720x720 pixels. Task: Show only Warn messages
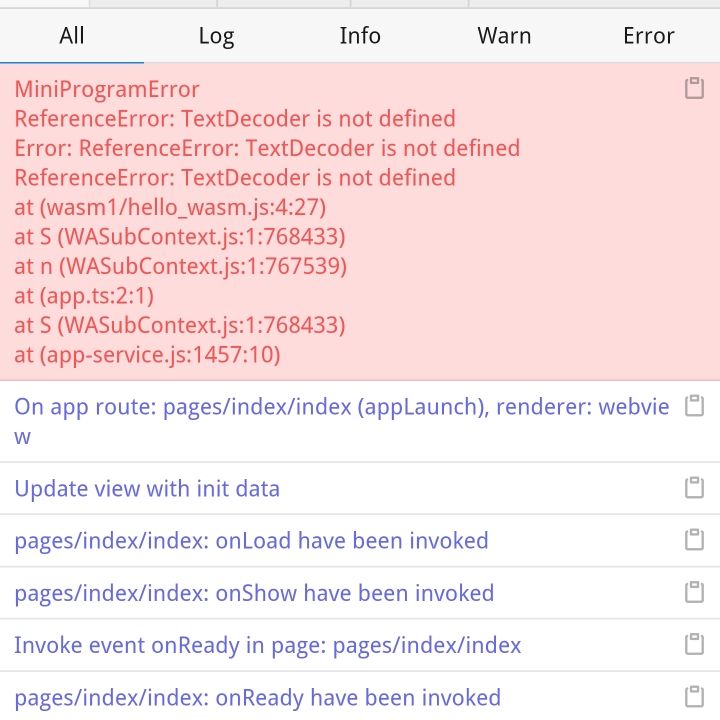coord(504,36)
